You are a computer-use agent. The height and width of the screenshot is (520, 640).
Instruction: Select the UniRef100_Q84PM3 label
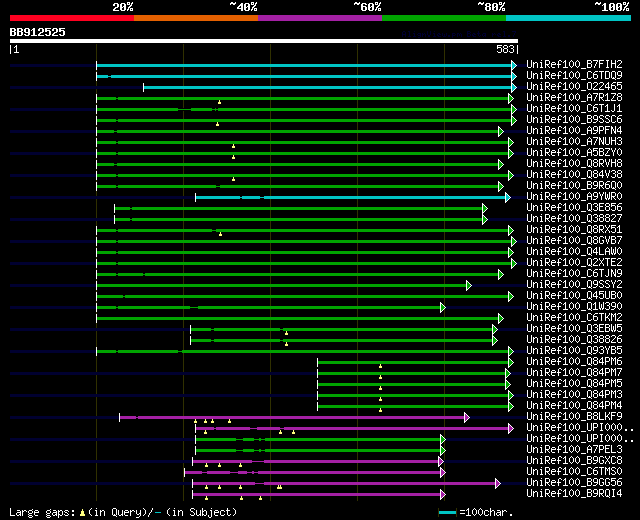[574, 395]
